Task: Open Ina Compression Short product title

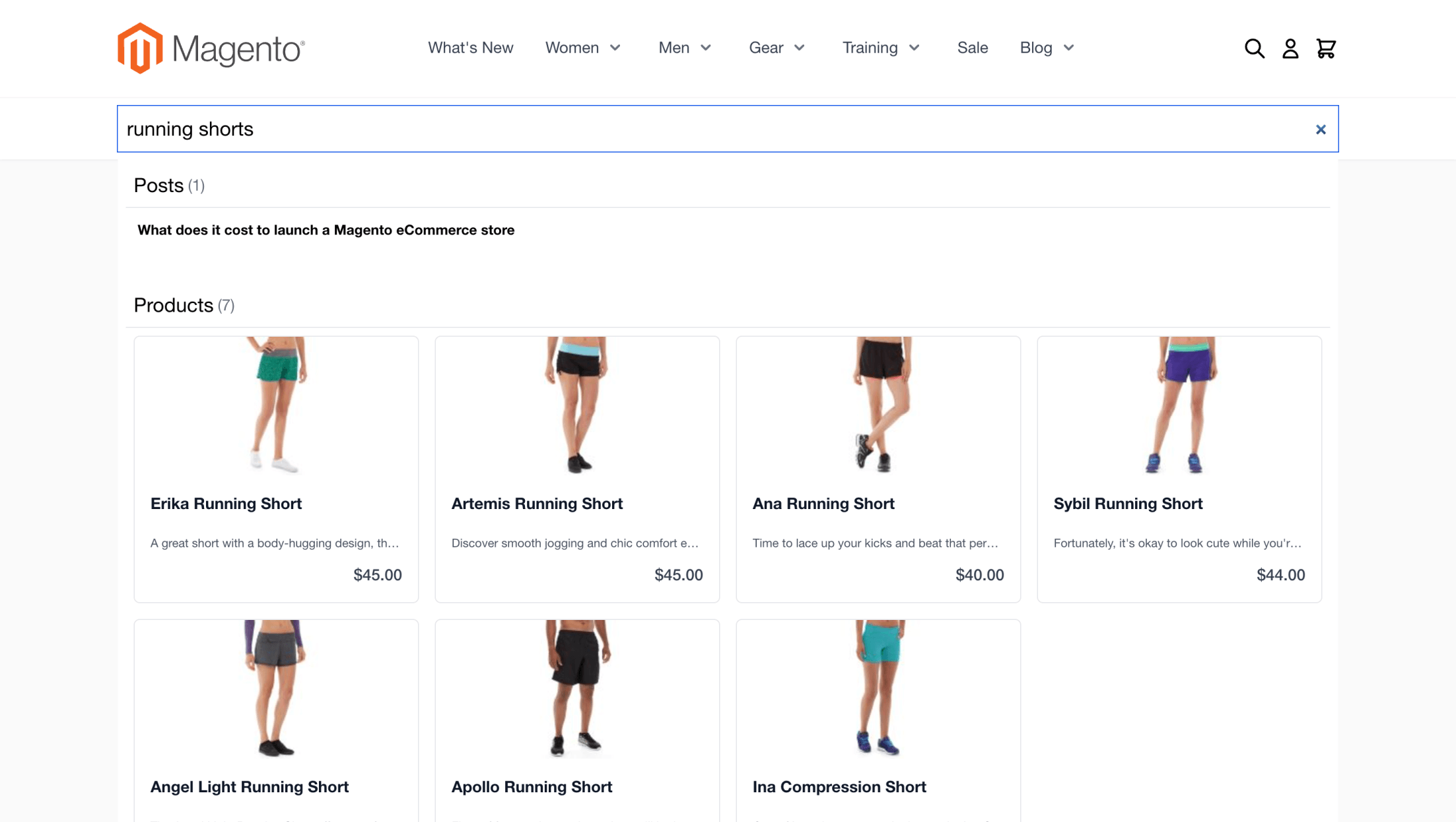Action: pos(839,787)
